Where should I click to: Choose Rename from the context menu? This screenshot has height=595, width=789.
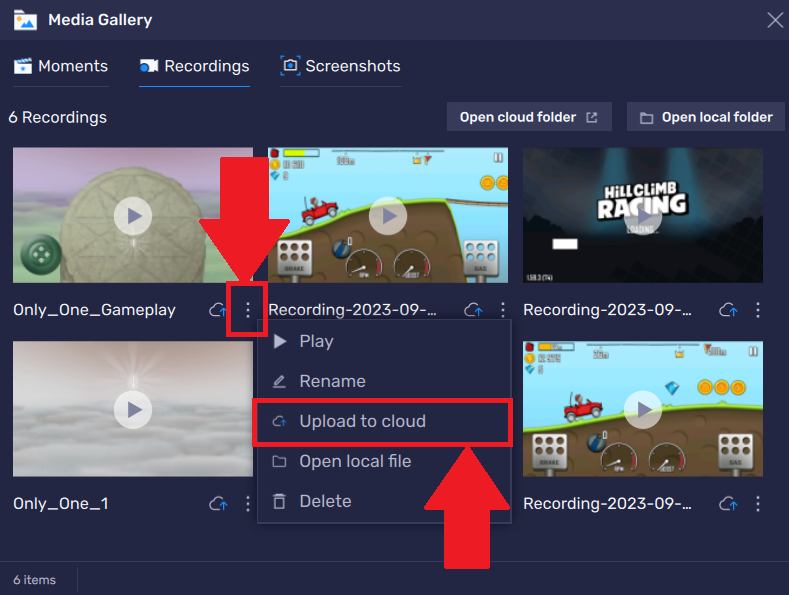click(332, 381)
